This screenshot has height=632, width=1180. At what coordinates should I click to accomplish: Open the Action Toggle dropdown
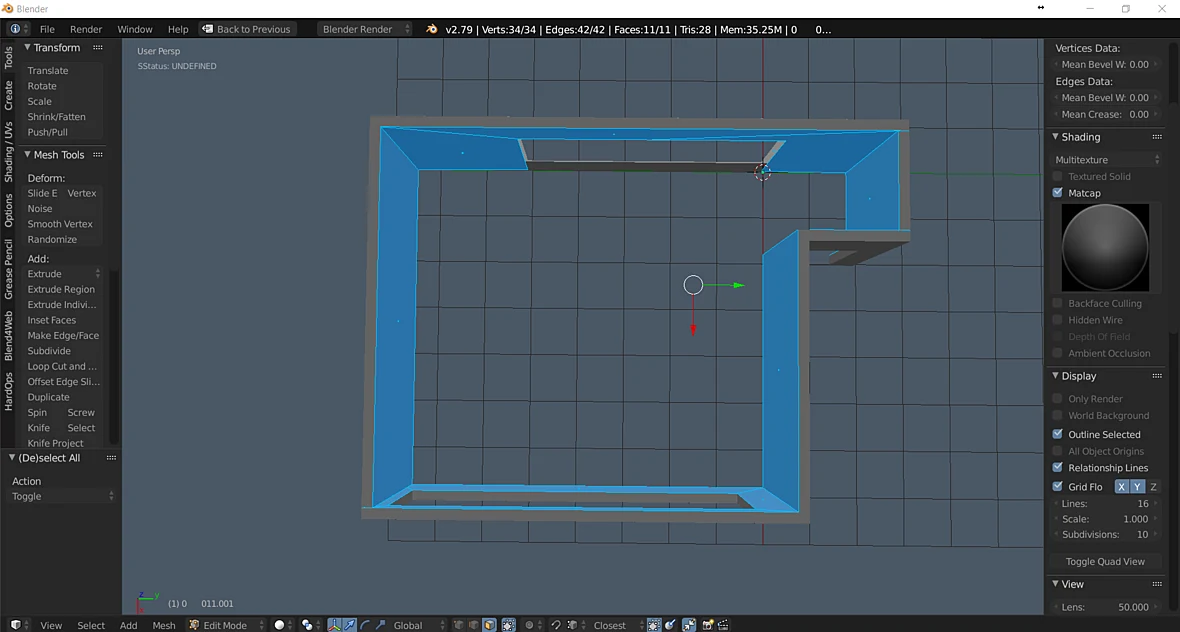point(63,497)
